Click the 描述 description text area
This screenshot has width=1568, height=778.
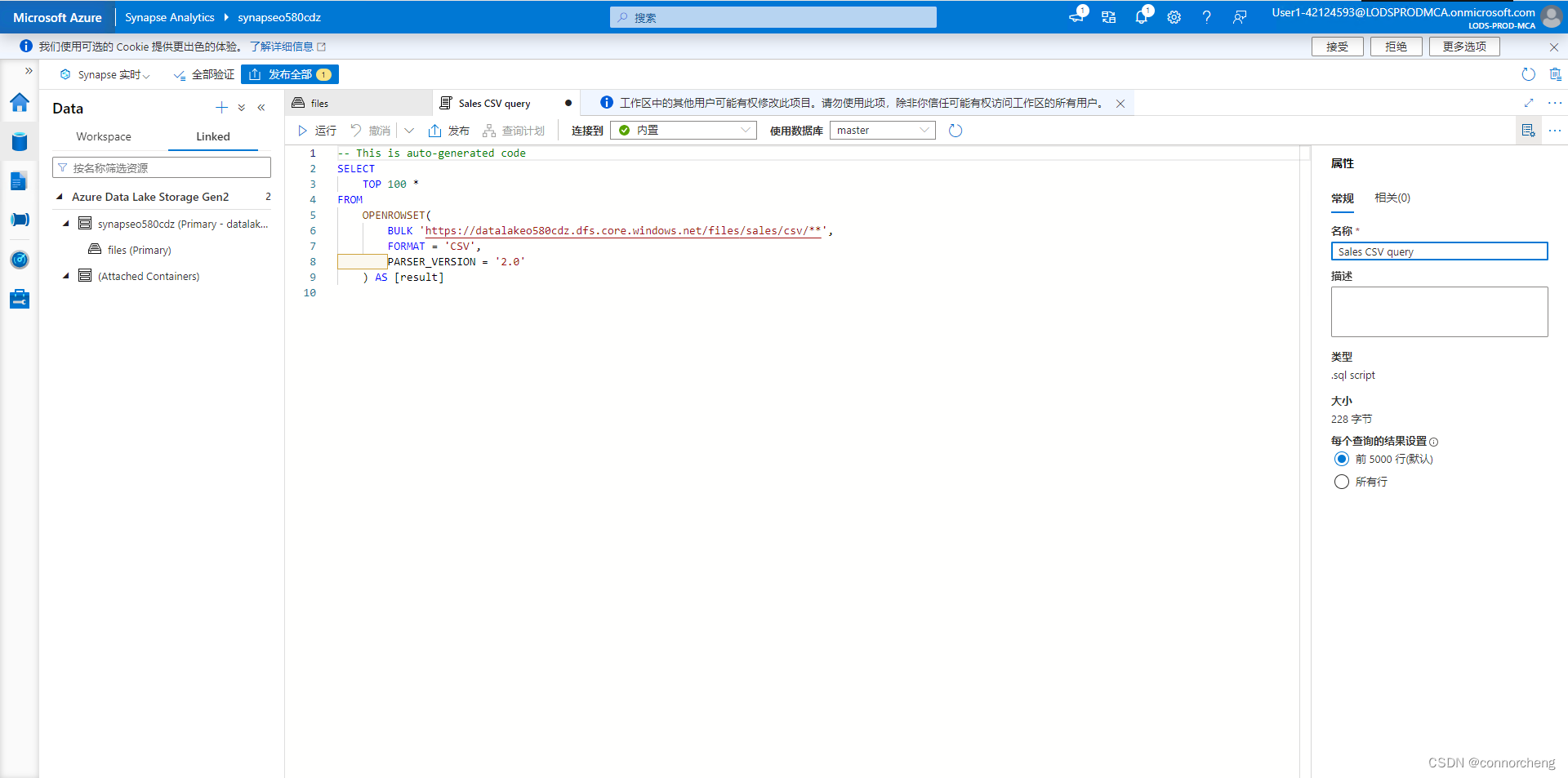click(x=1439, y=312)
